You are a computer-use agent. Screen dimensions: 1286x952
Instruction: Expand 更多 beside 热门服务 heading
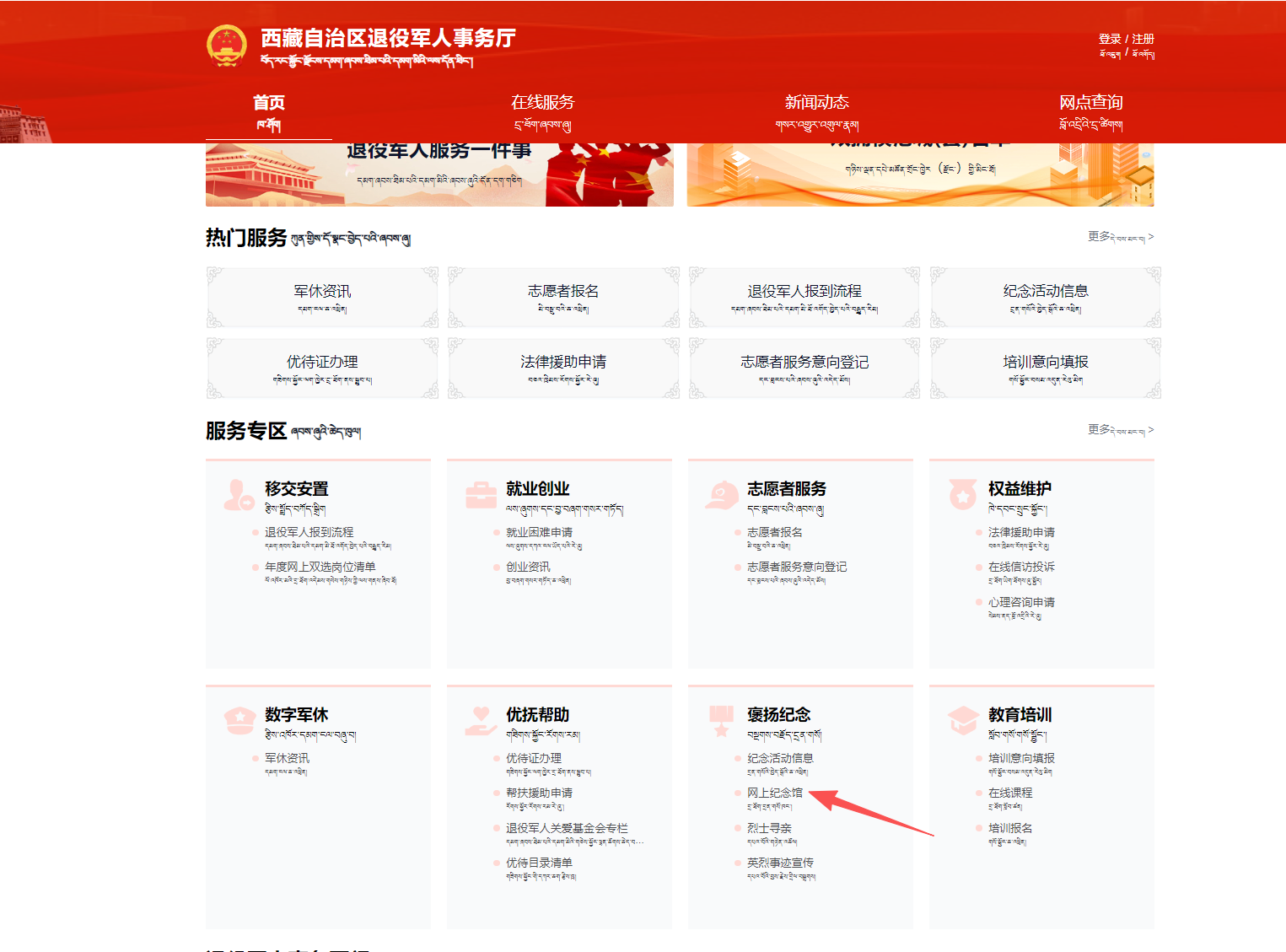[1120, 237]
